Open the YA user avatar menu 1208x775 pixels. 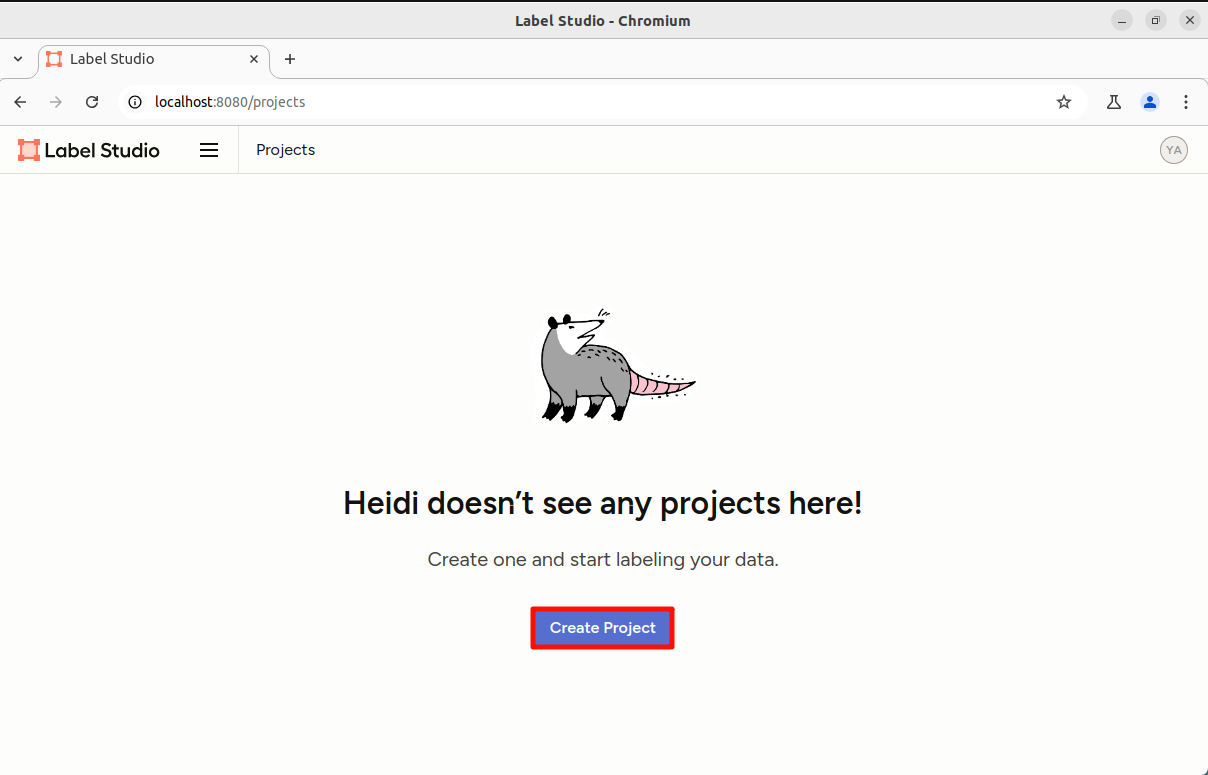coord(1174,150)
